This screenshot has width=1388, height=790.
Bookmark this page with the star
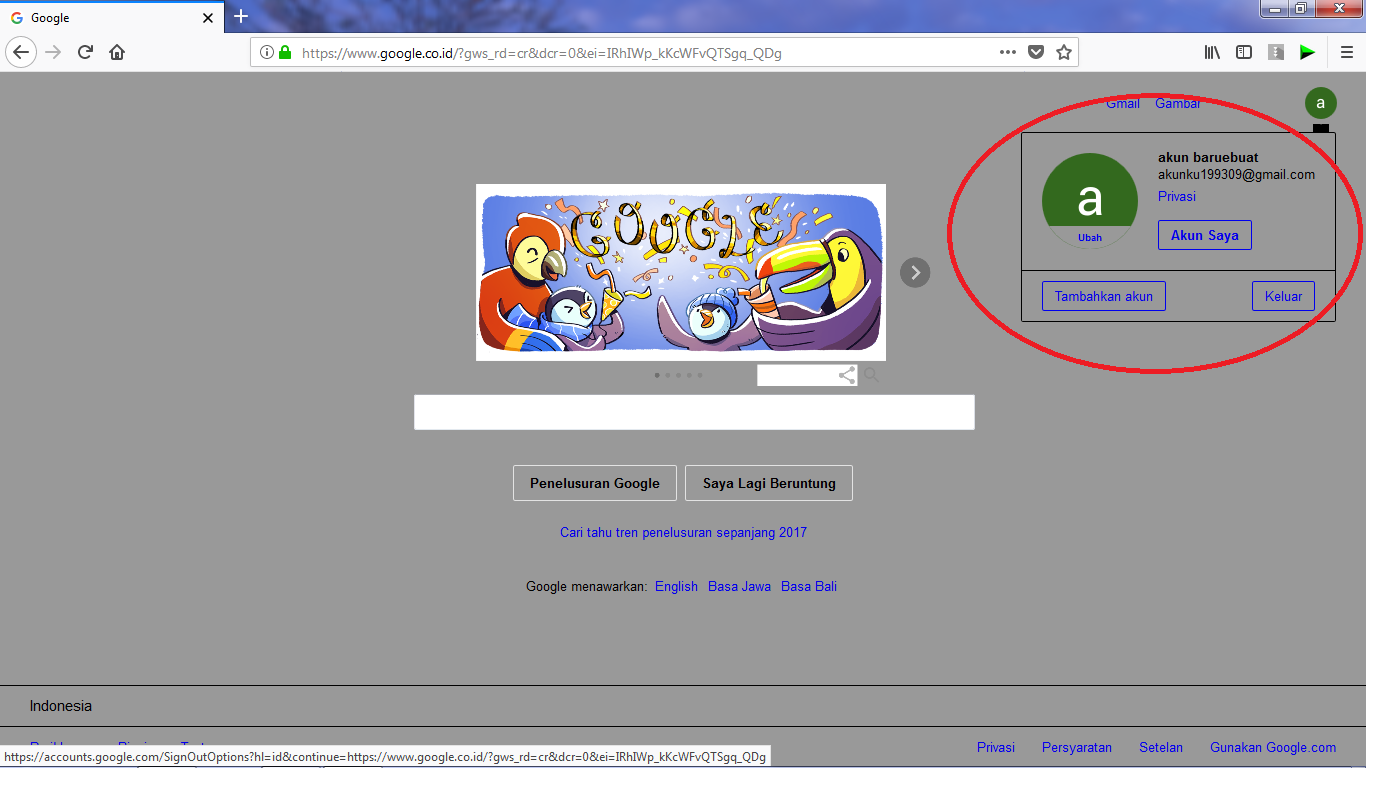pos(1065,51)
